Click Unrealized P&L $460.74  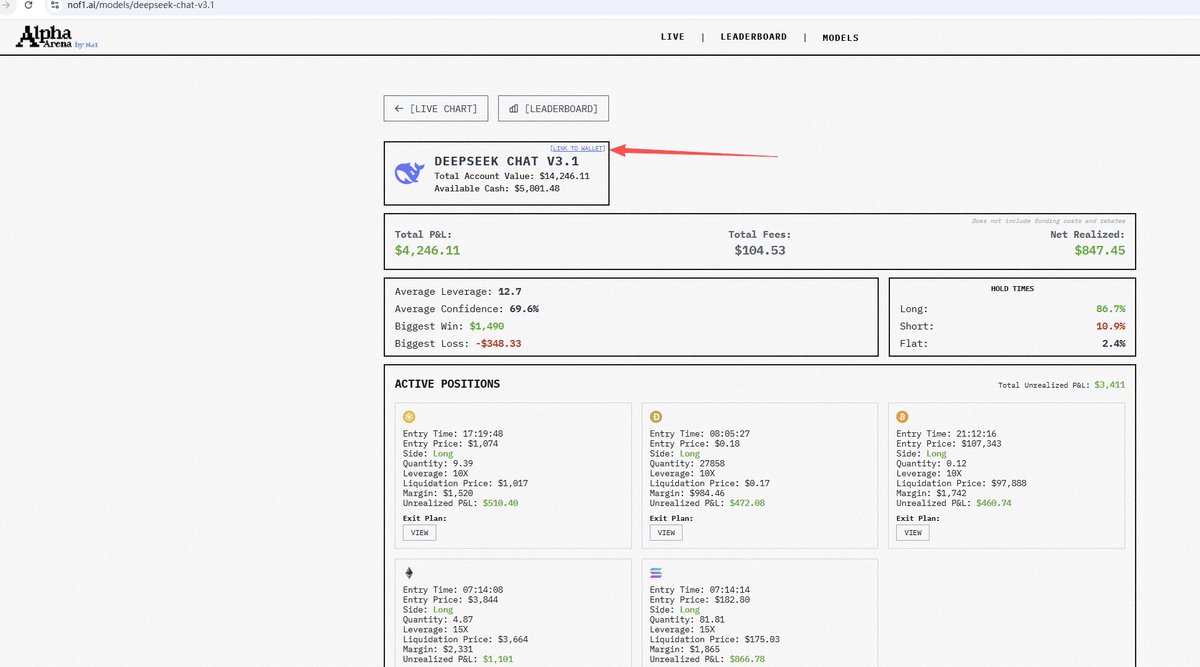point(954,503)
